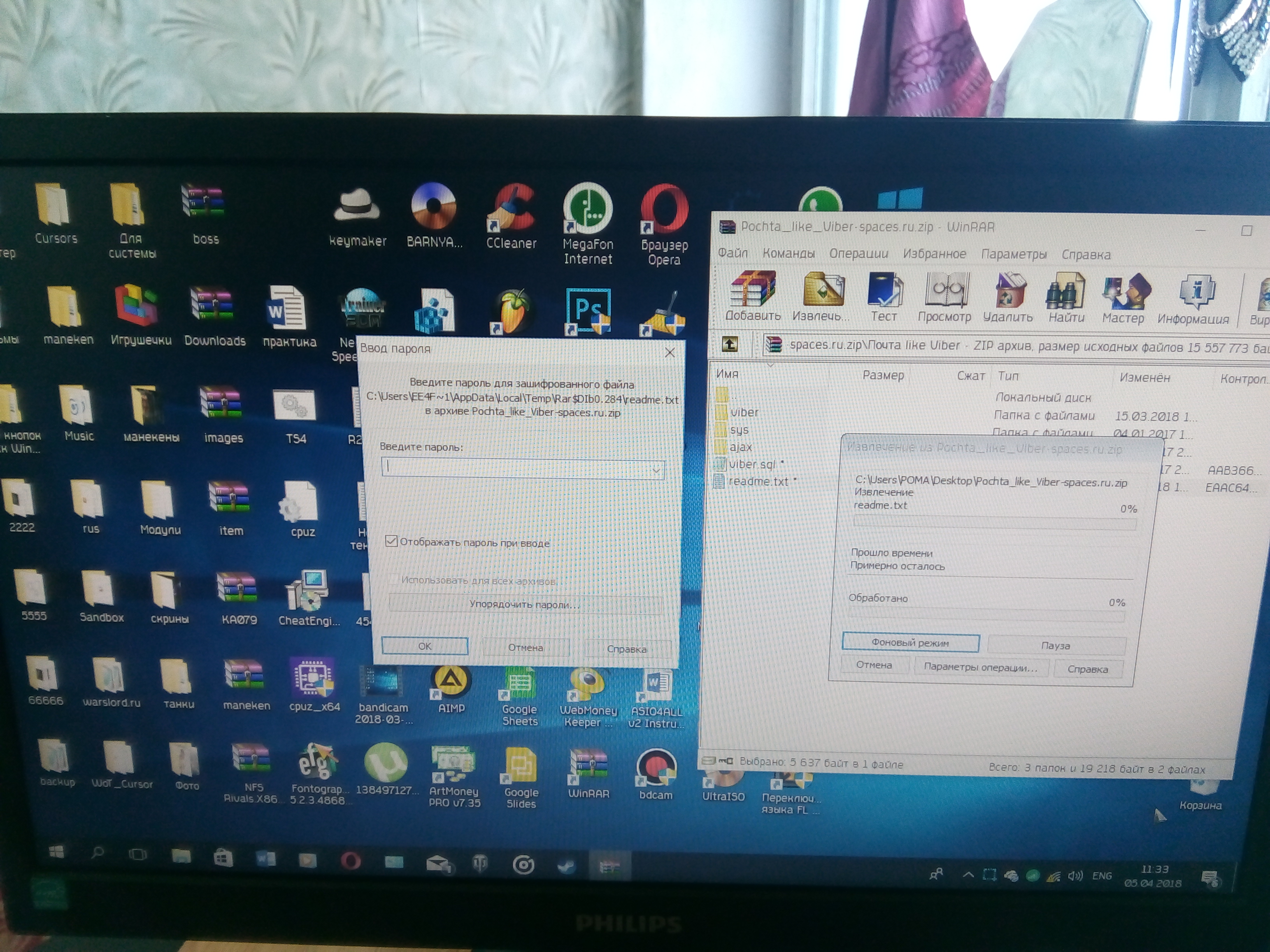Click the WinRAR desktop shortcut icon
Viewport: 1270px width, 952px height.
[588, 774]
